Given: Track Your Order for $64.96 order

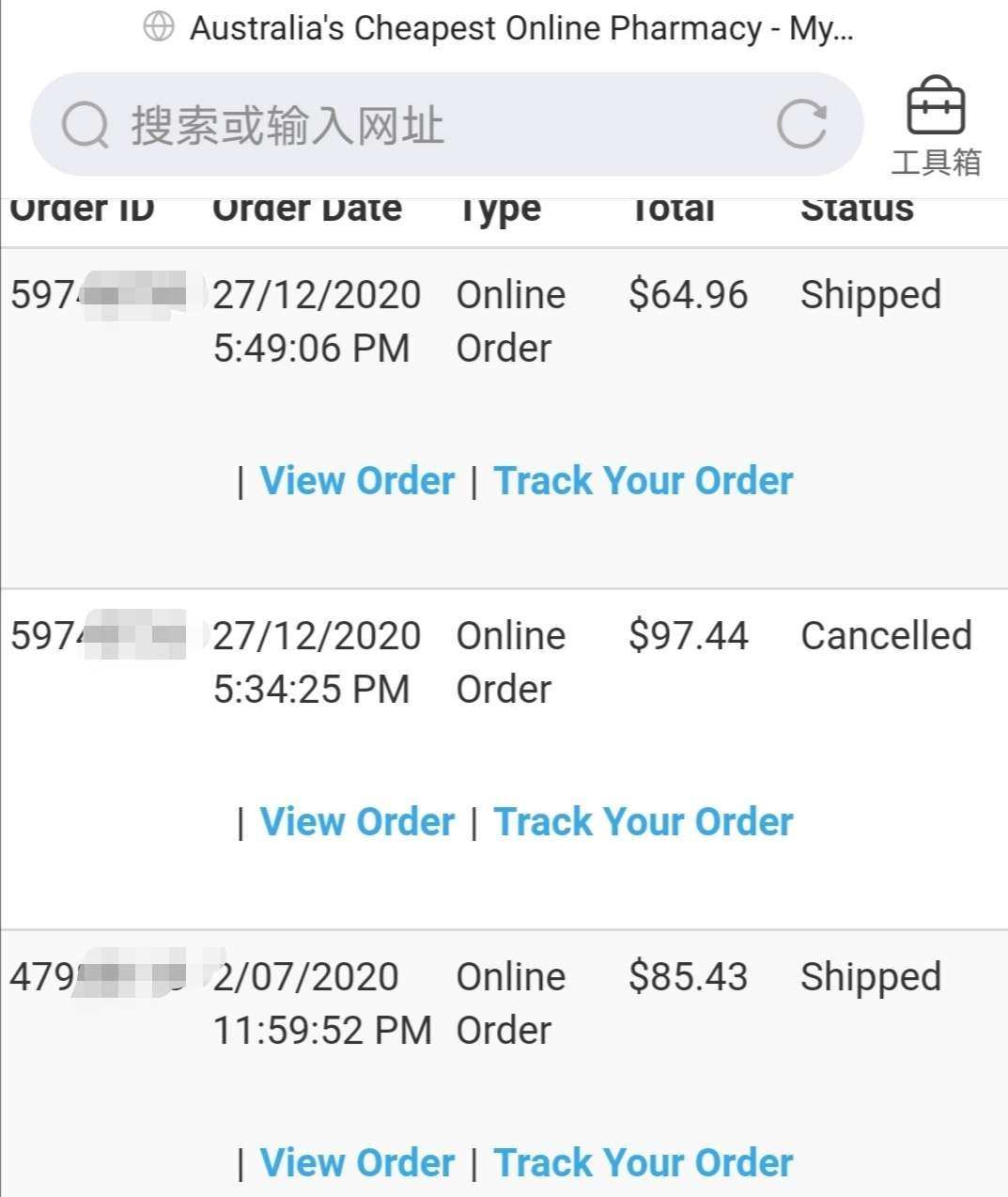Looking at the screenshot, I should point(644,480).
